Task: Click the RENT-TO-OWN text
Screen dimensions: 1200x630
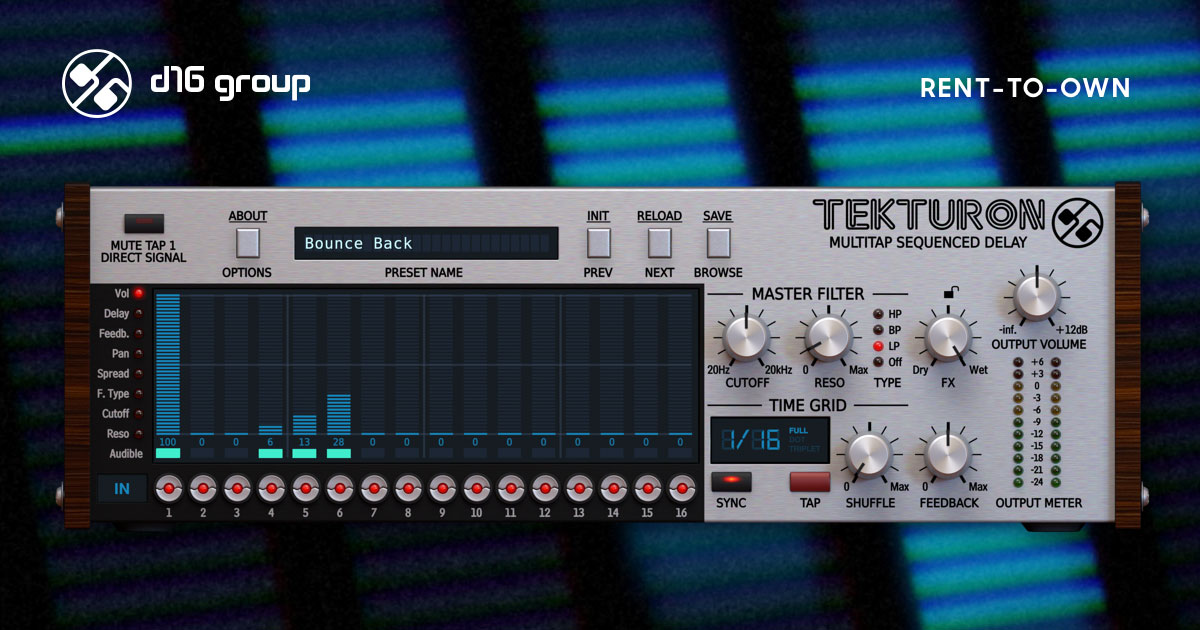Action: click(x=1025, y=88)
